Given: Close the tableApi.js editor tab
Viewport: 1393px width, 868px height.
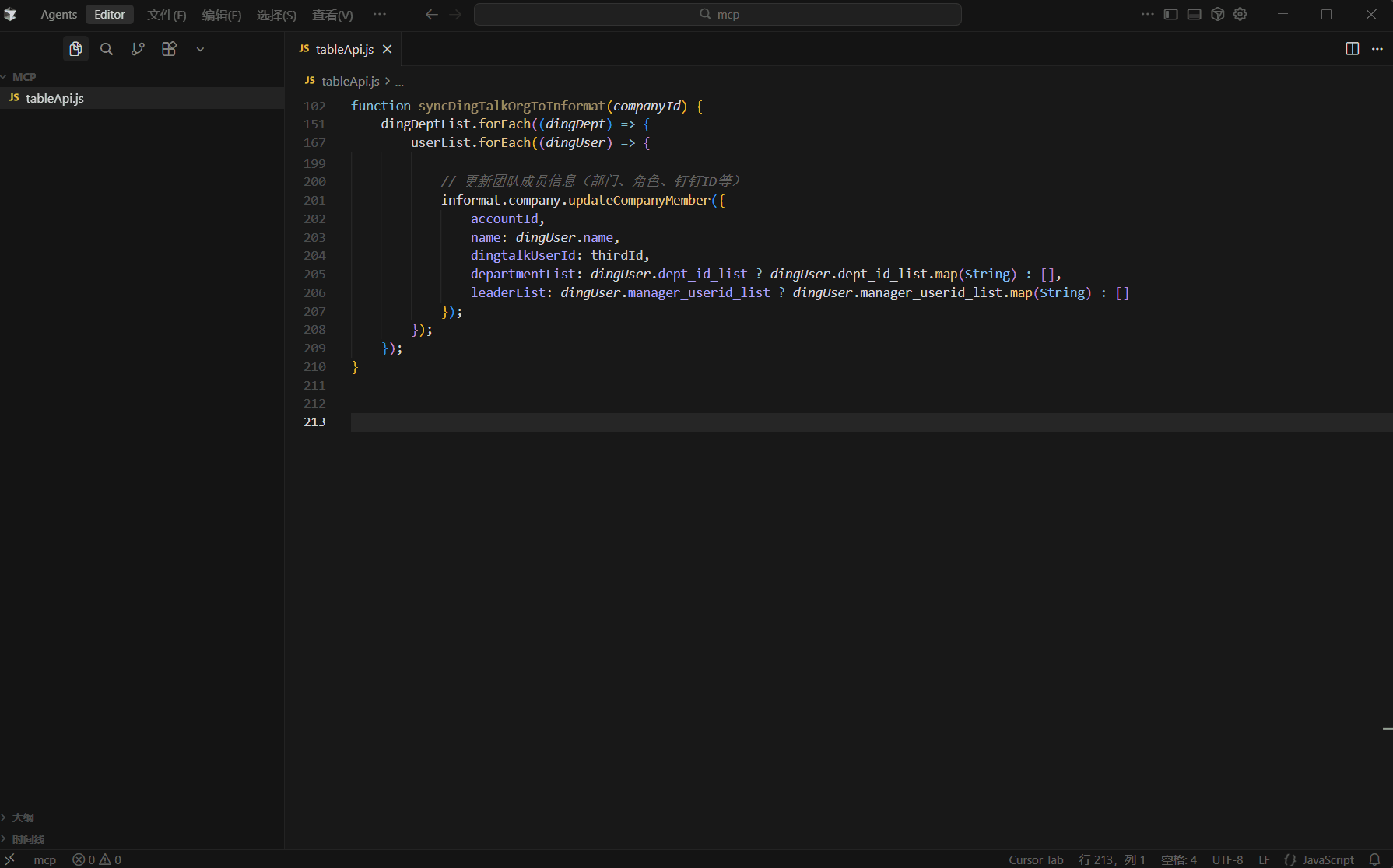Looking at the screenshot, I should (387, 49).
